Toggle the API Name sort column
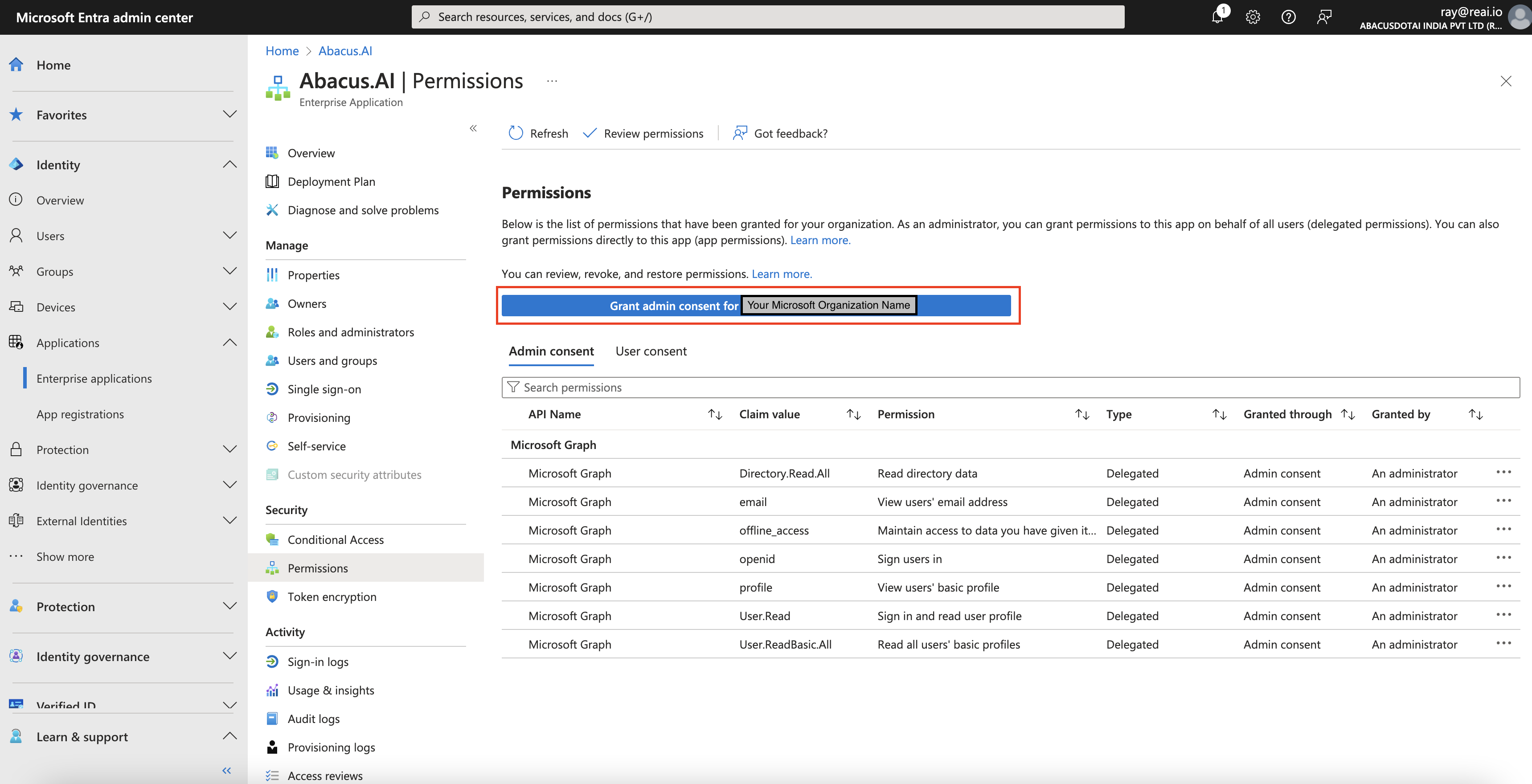1532x784 pixels. pos(717,413)
